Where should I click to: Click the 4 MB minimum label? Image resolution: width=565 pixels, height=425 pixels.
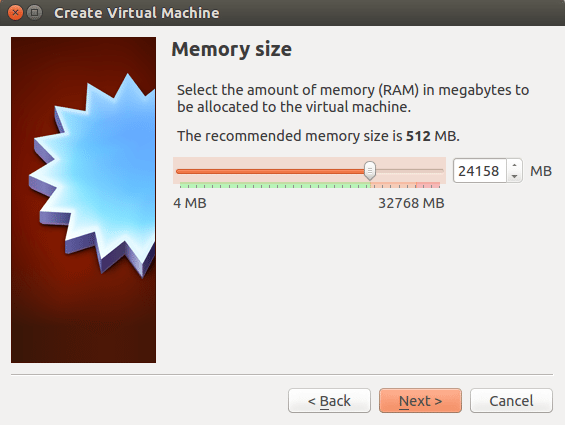(190, 203)
